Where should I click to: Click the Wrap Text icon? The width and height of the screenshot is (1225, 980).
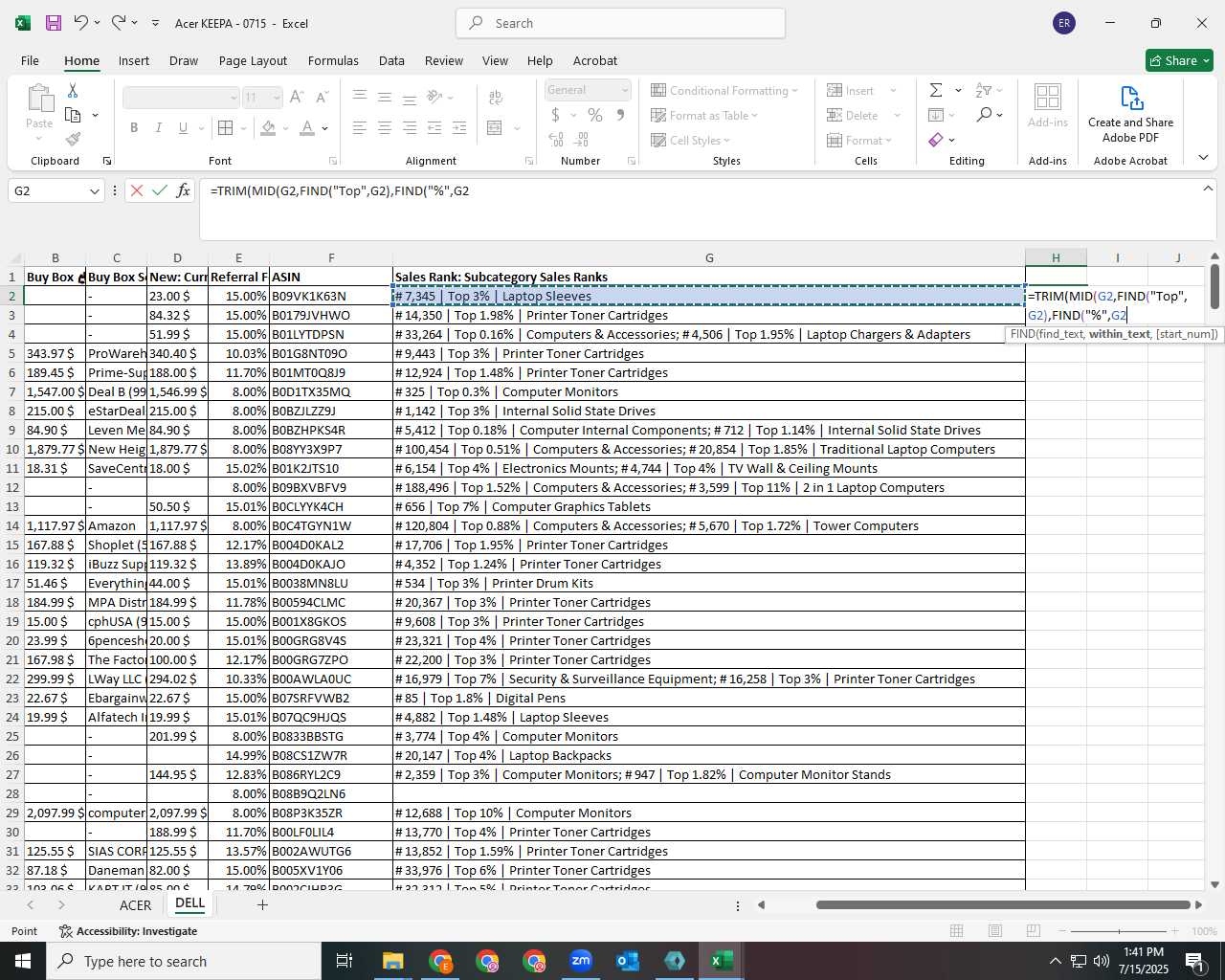(x=495, y=97)
